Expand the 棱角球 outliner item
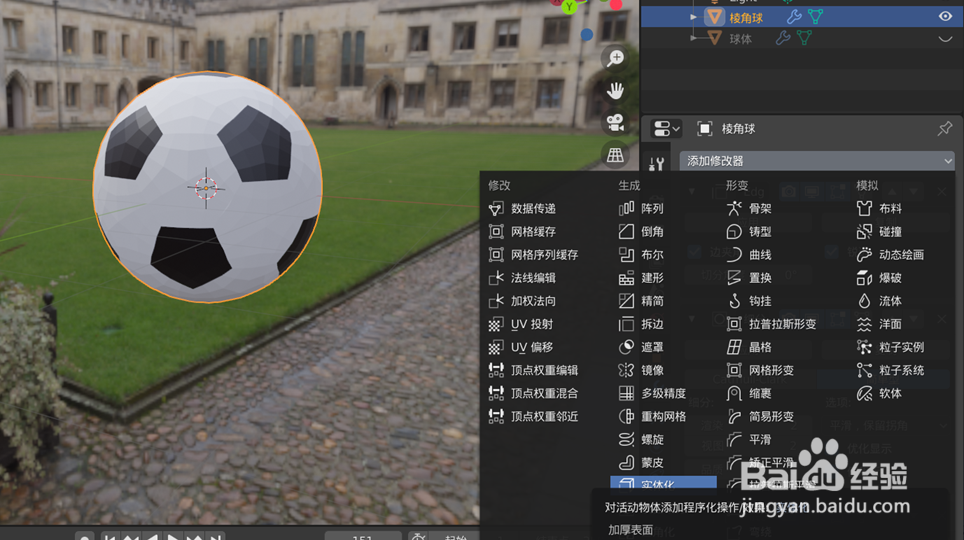964x540 pixels. pyautogui.click(x=693, y=17)
